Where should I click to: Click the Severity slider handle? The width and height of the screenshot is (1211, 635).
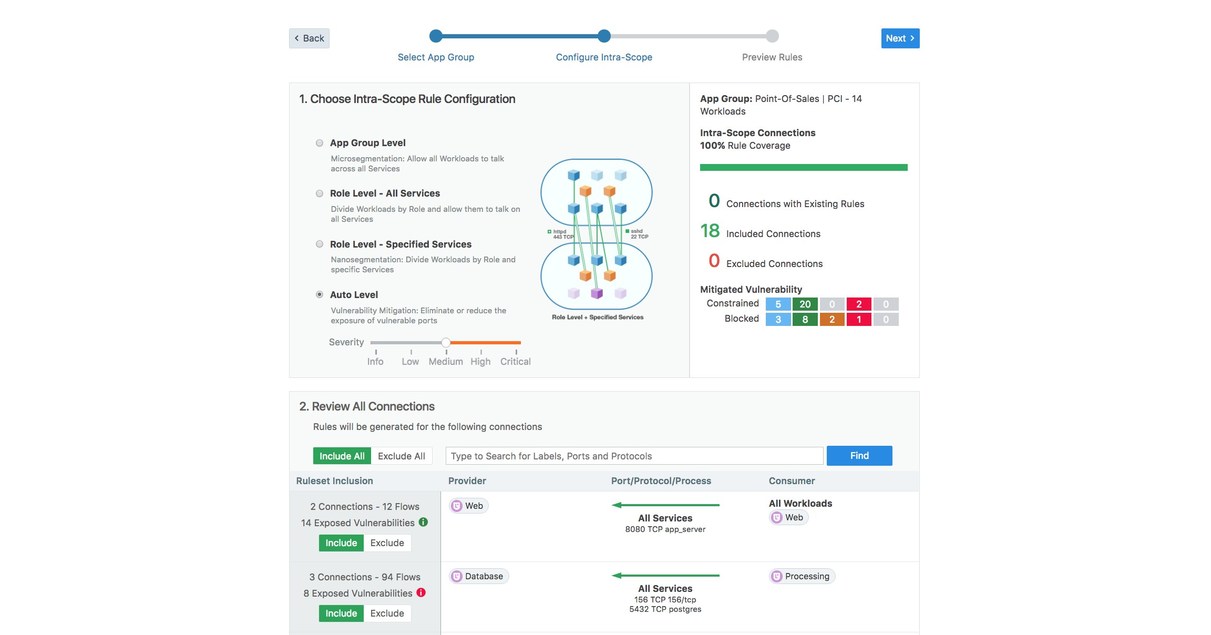(x=445, y=341)
